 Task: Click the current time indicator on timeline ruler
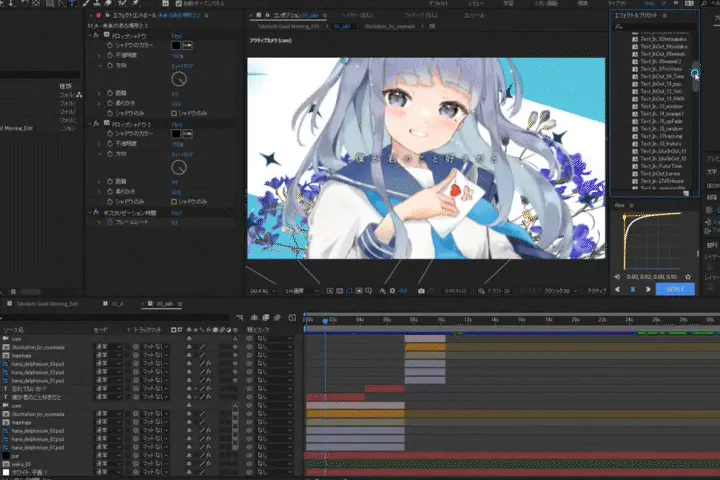point(325,321)
